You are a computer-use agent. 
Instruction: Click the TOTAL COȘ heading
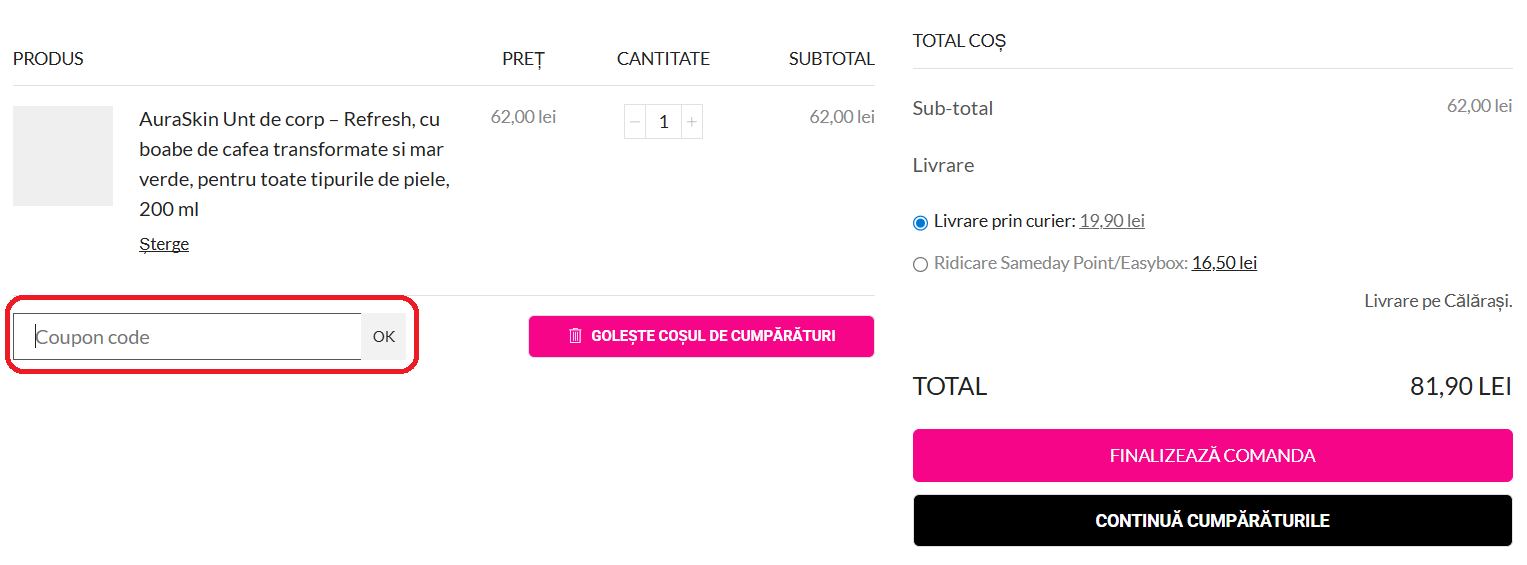coord(959,41)
